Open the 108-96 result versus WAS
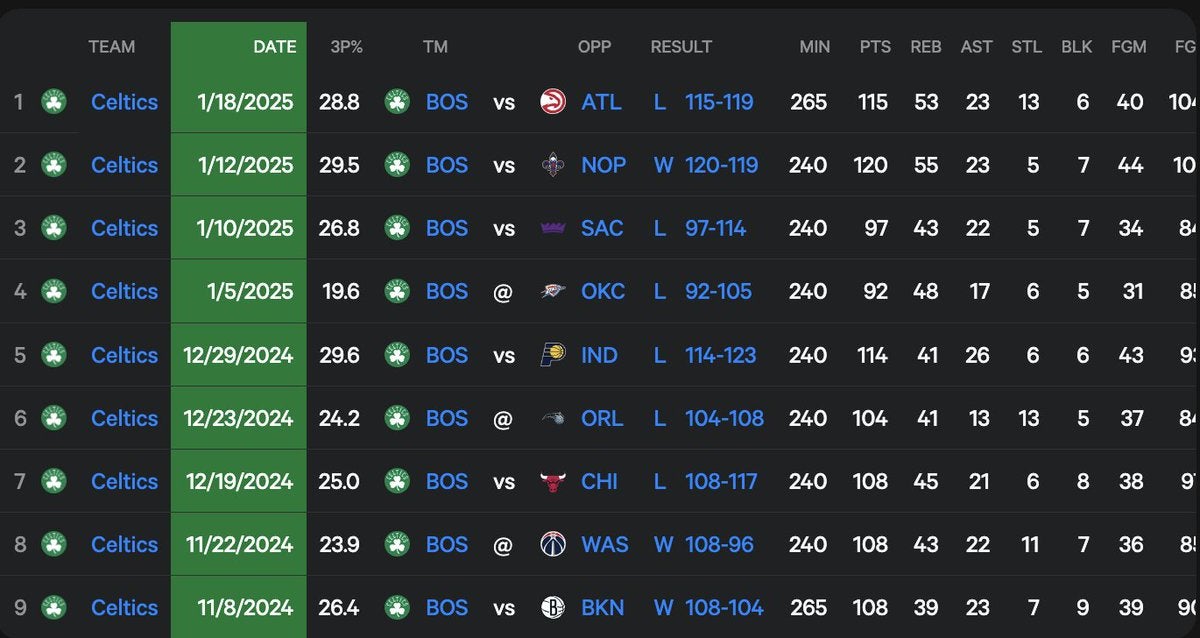 click(719, 544)
